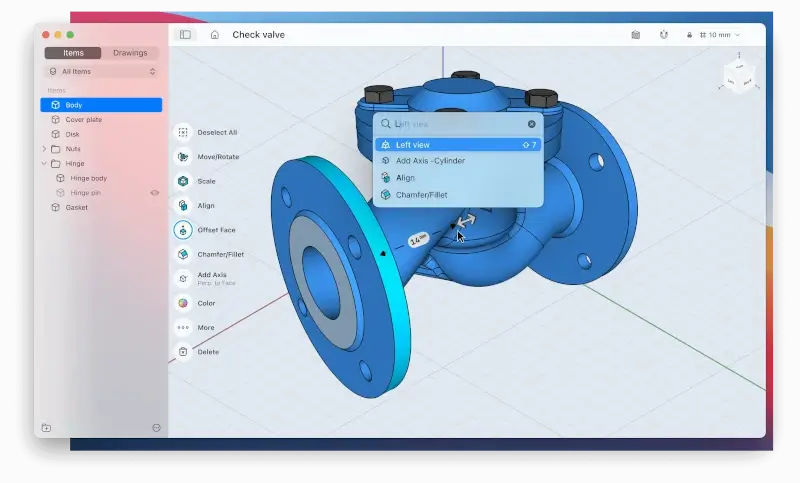Click the Add Axis tool icon
This screenshot has height=483, width=800.
[x=183, y=278]
